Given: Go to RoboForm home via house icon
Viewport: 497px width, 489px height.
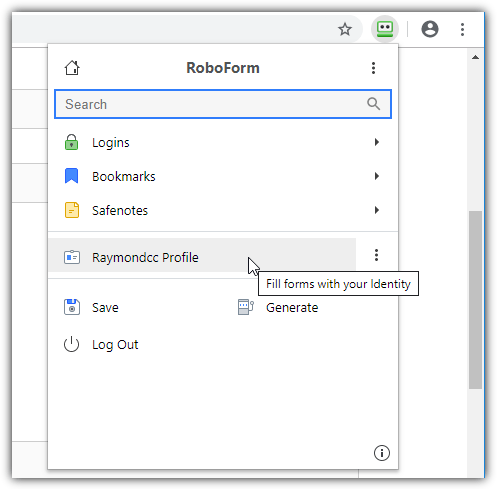Looking at the screenshot, I should tap(72, 68).
